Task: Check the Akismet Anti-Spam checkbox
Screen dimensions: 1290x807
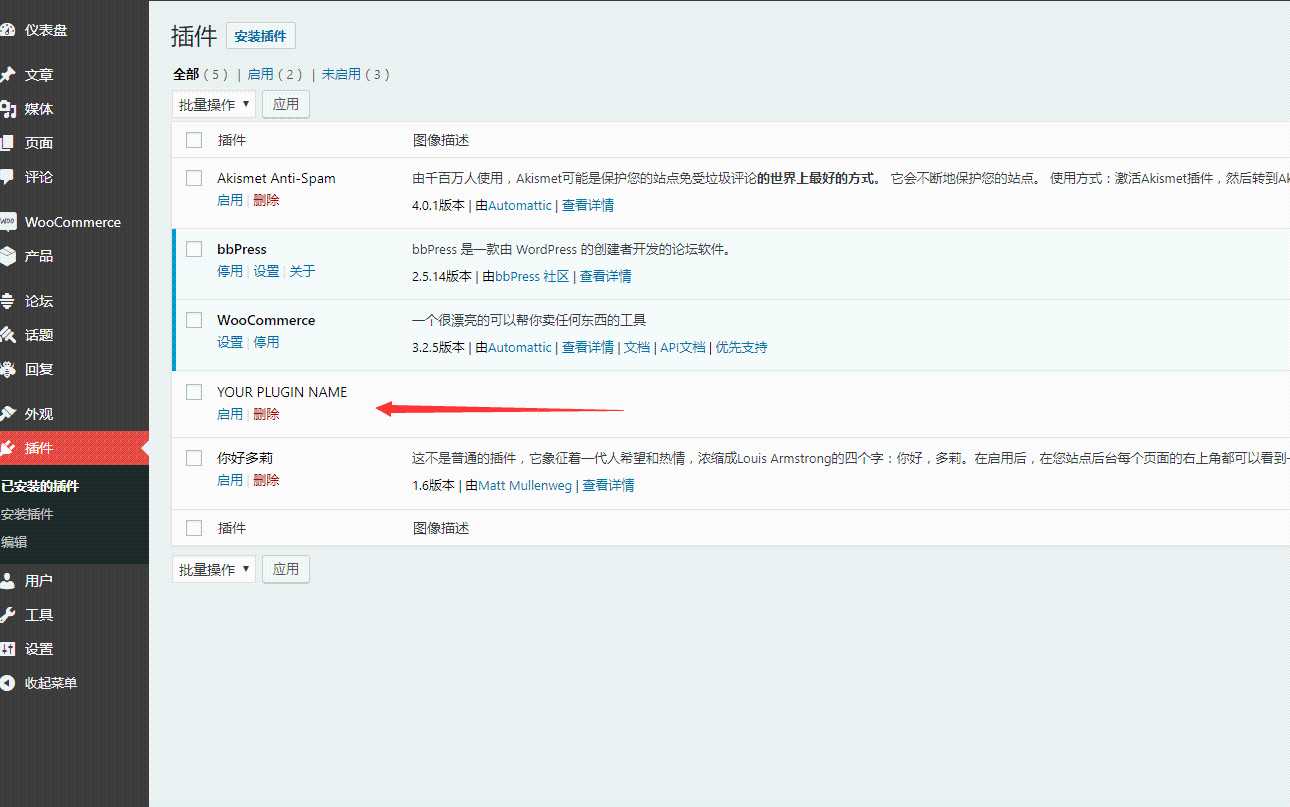Action: tap(194, 178)
